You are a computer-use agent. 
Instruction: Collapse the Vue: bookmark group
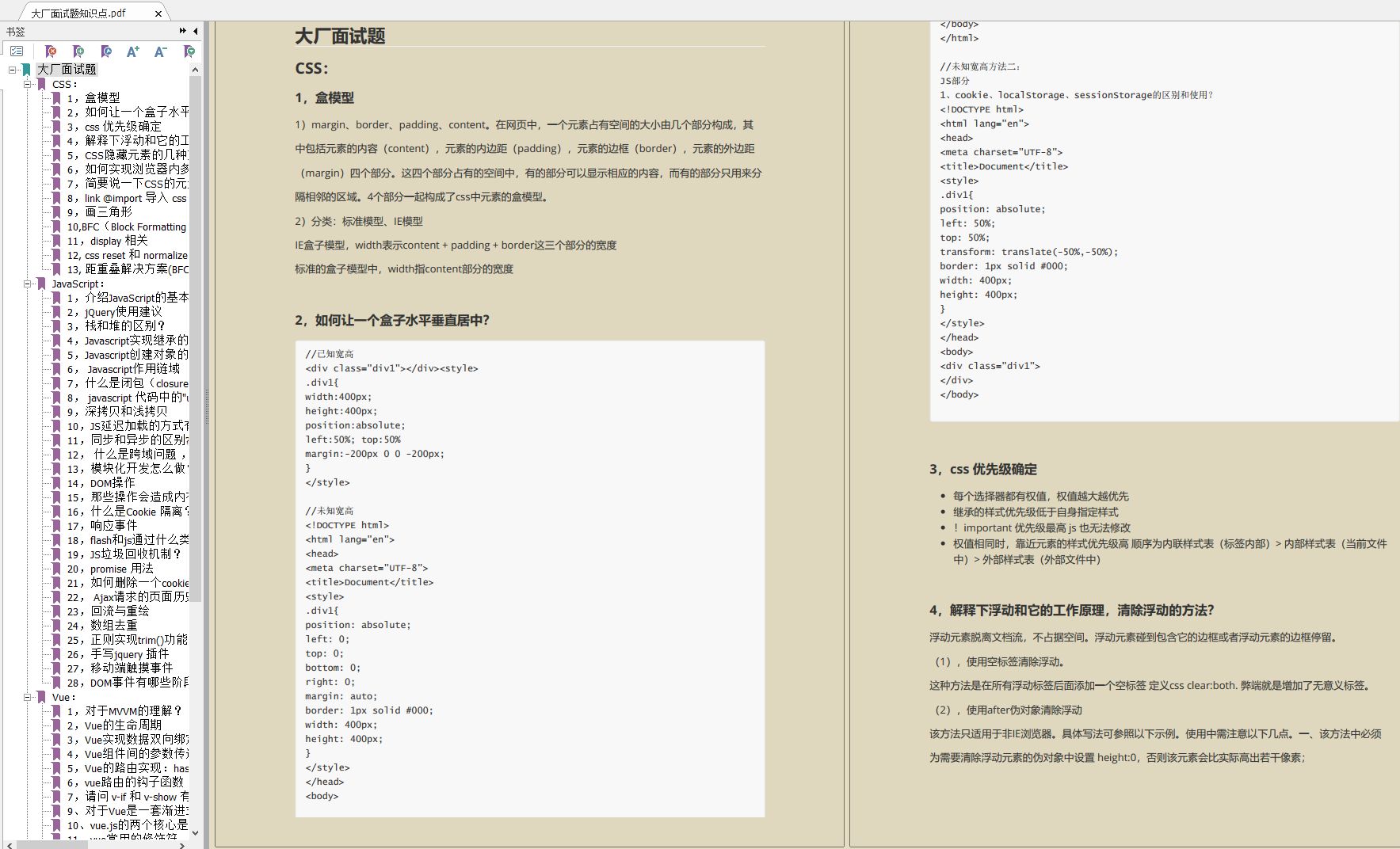coord(27,697)
